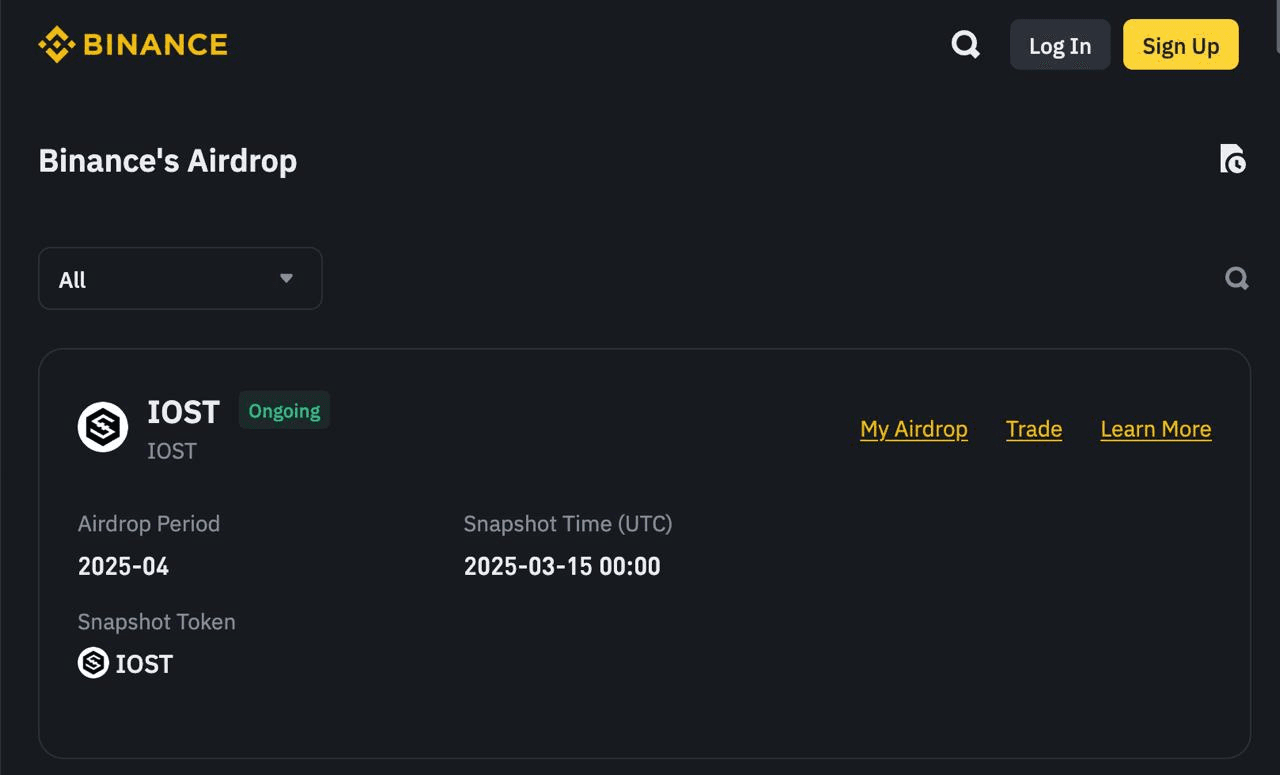Screen dimensions: 1280x775
Task: Select the Binance diamond logo mark
Action: tap(57, 44)
